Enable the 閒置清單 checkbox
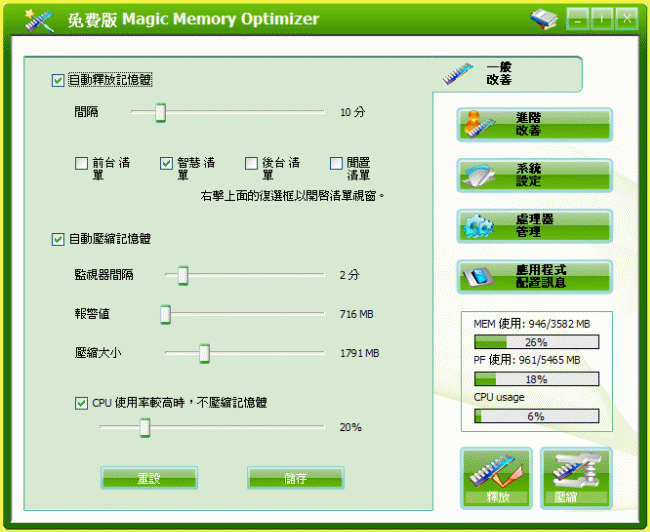 pyautogui.click(x=337, y=163)
